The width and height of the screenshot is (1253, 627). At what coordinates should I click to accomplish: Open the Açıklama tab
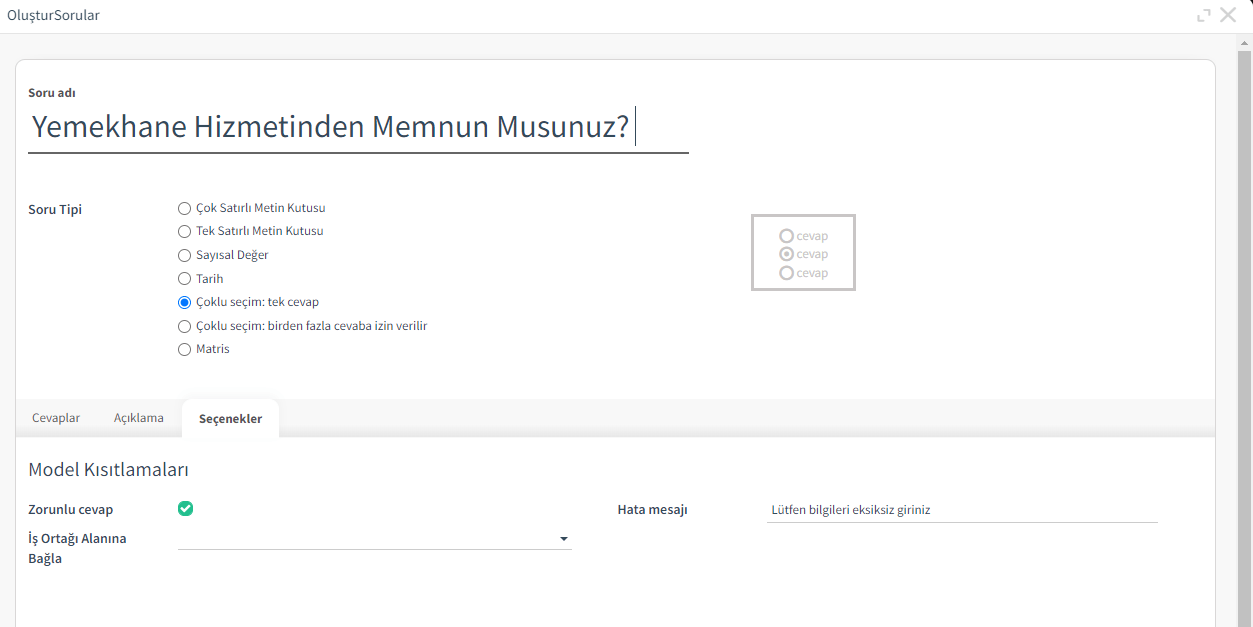point(139,418)
